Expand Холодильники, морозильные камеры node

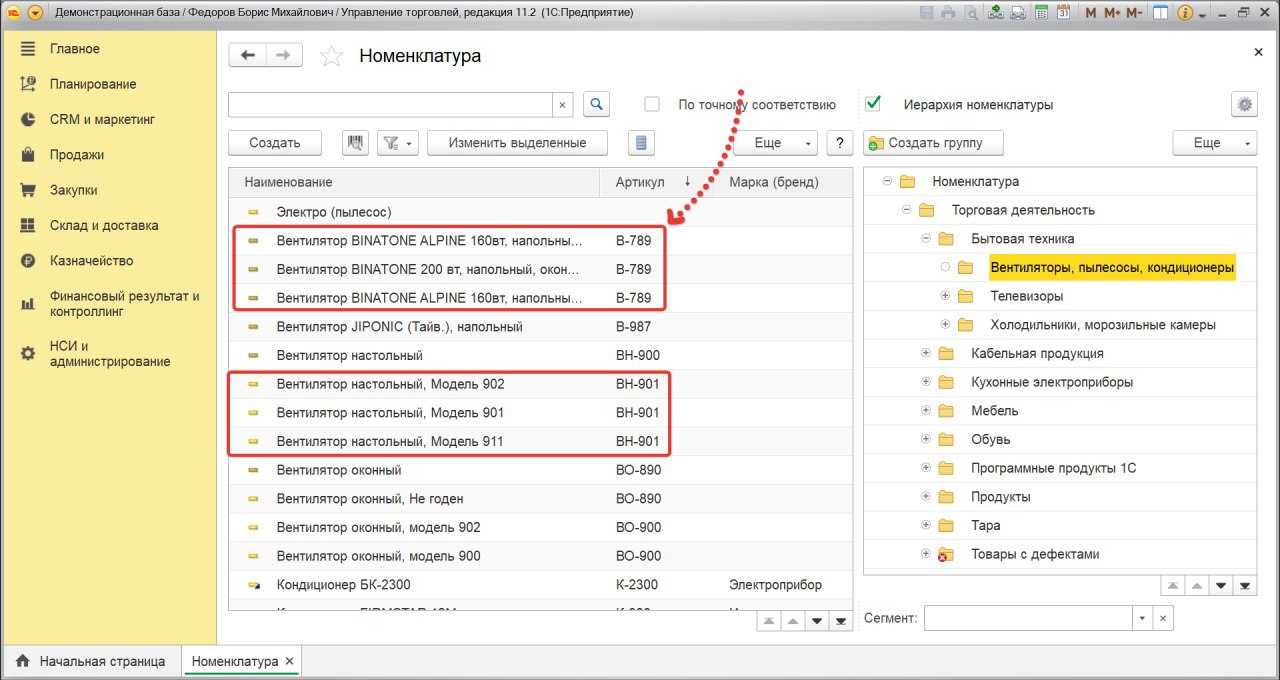pos(945,325)
